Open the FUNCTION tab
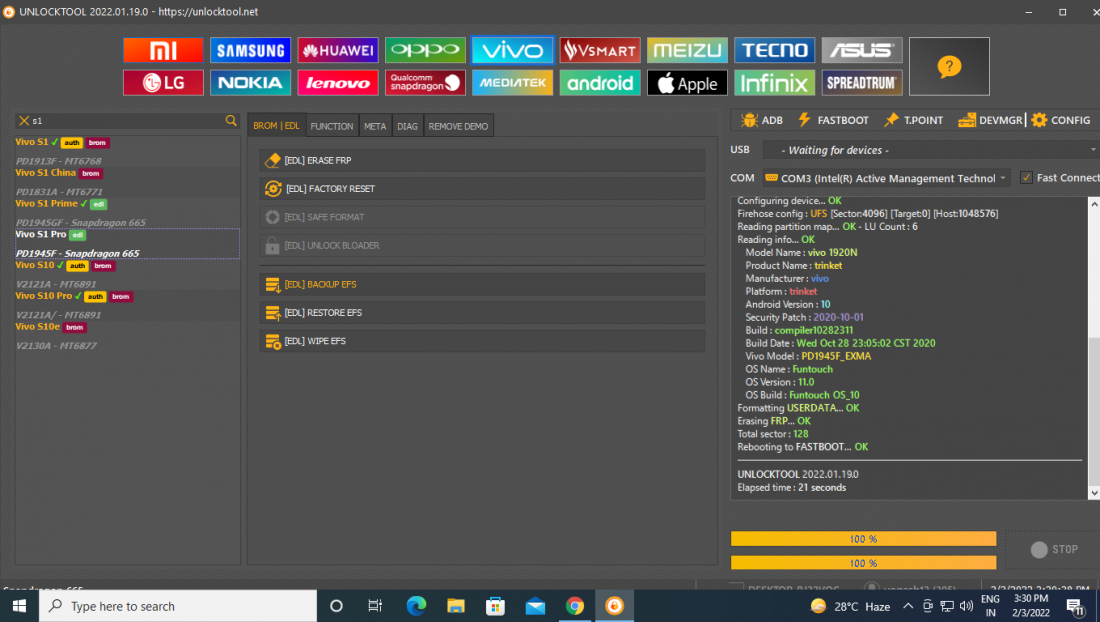The image size is (1100, 622). (332, 126)
